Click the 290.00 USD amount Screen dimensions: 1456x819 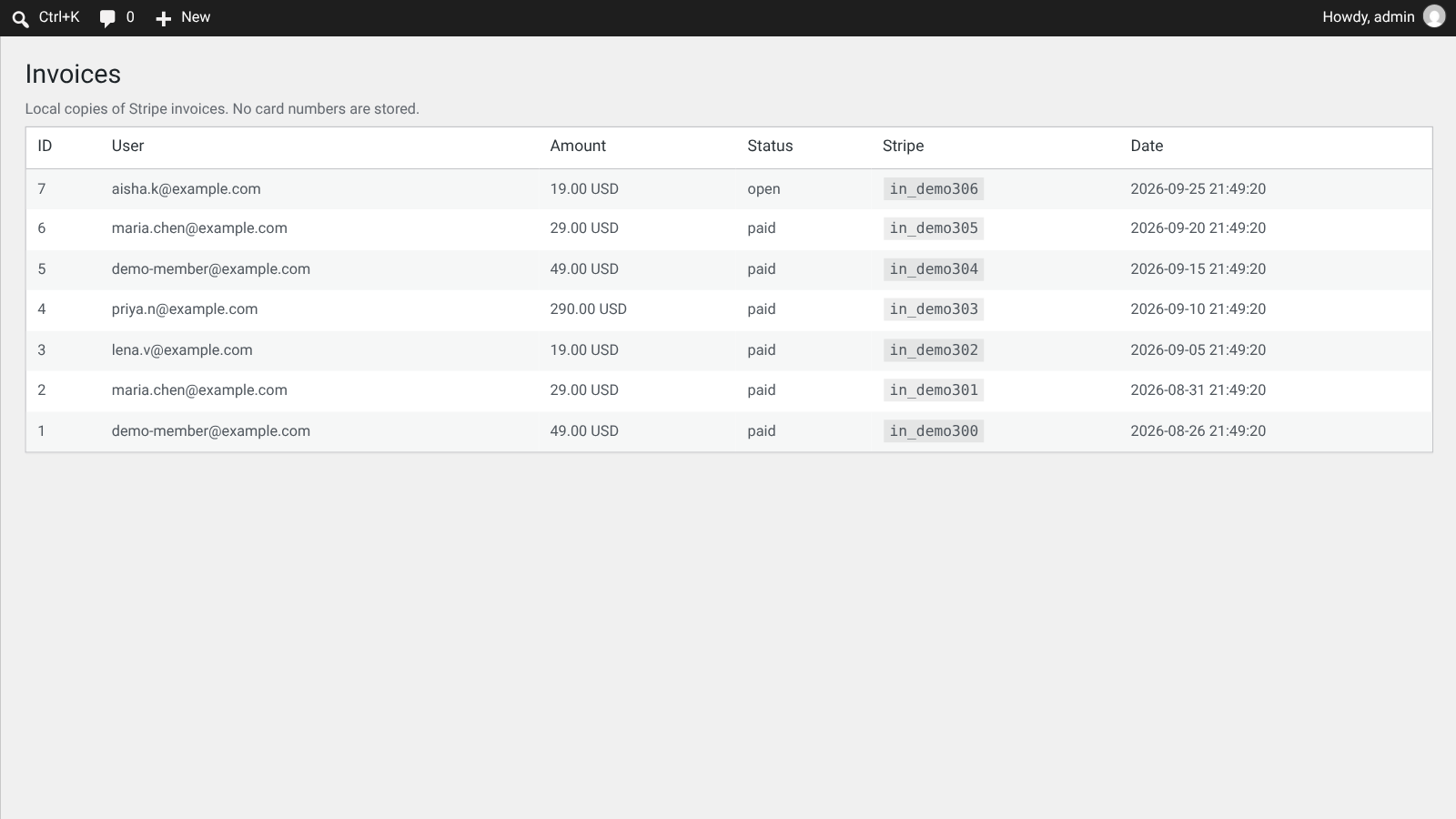tap(588, 309)
